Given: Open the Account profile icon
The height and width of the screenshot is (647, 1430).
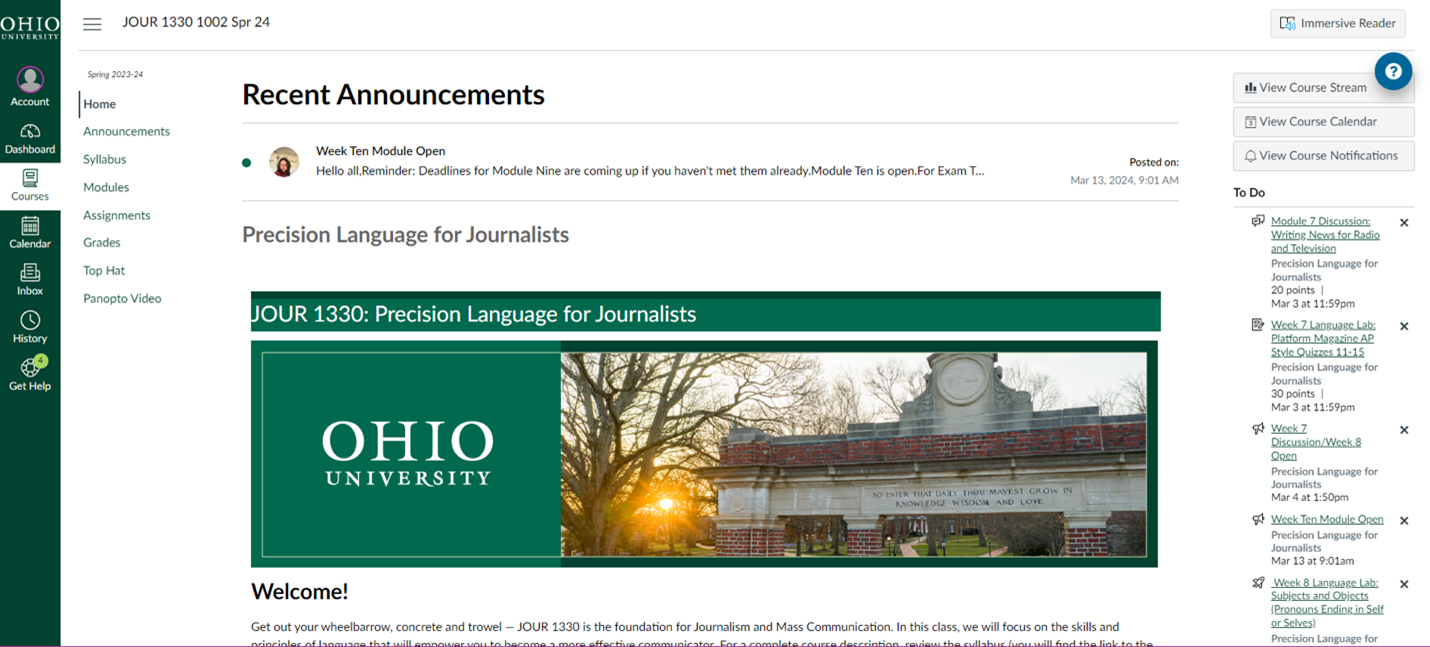Looking at the screenshot, I should 30,80.
